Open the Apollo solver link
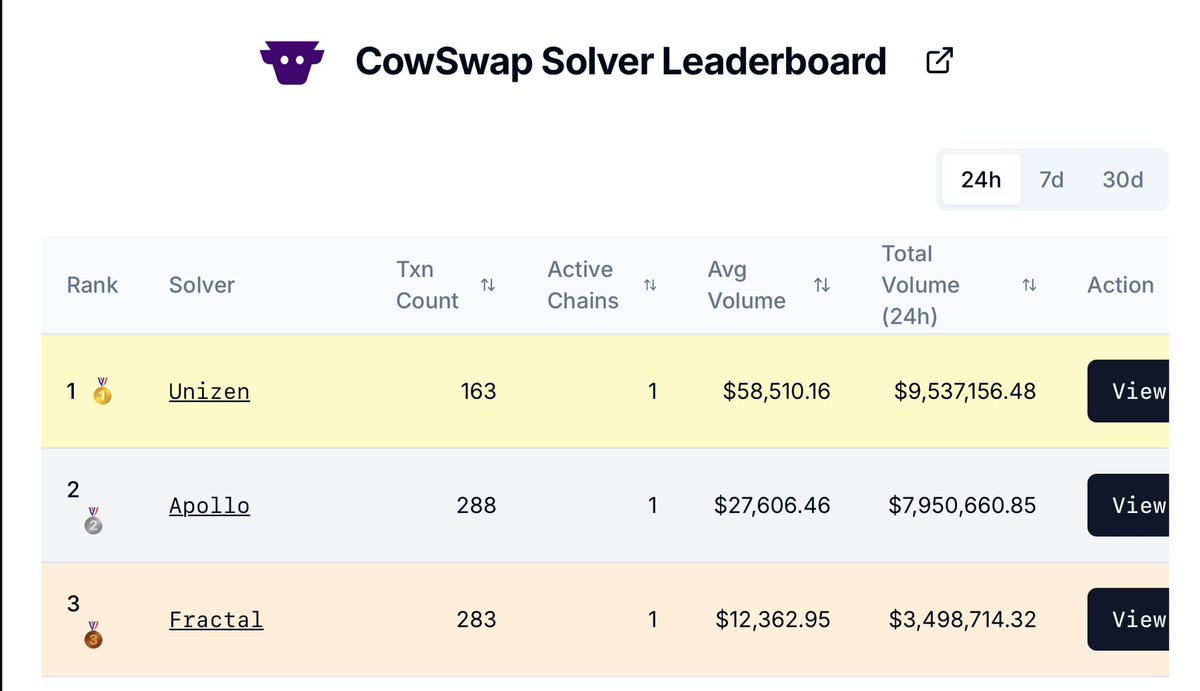This screenshot has width=1200, height=691. [209, 505]
